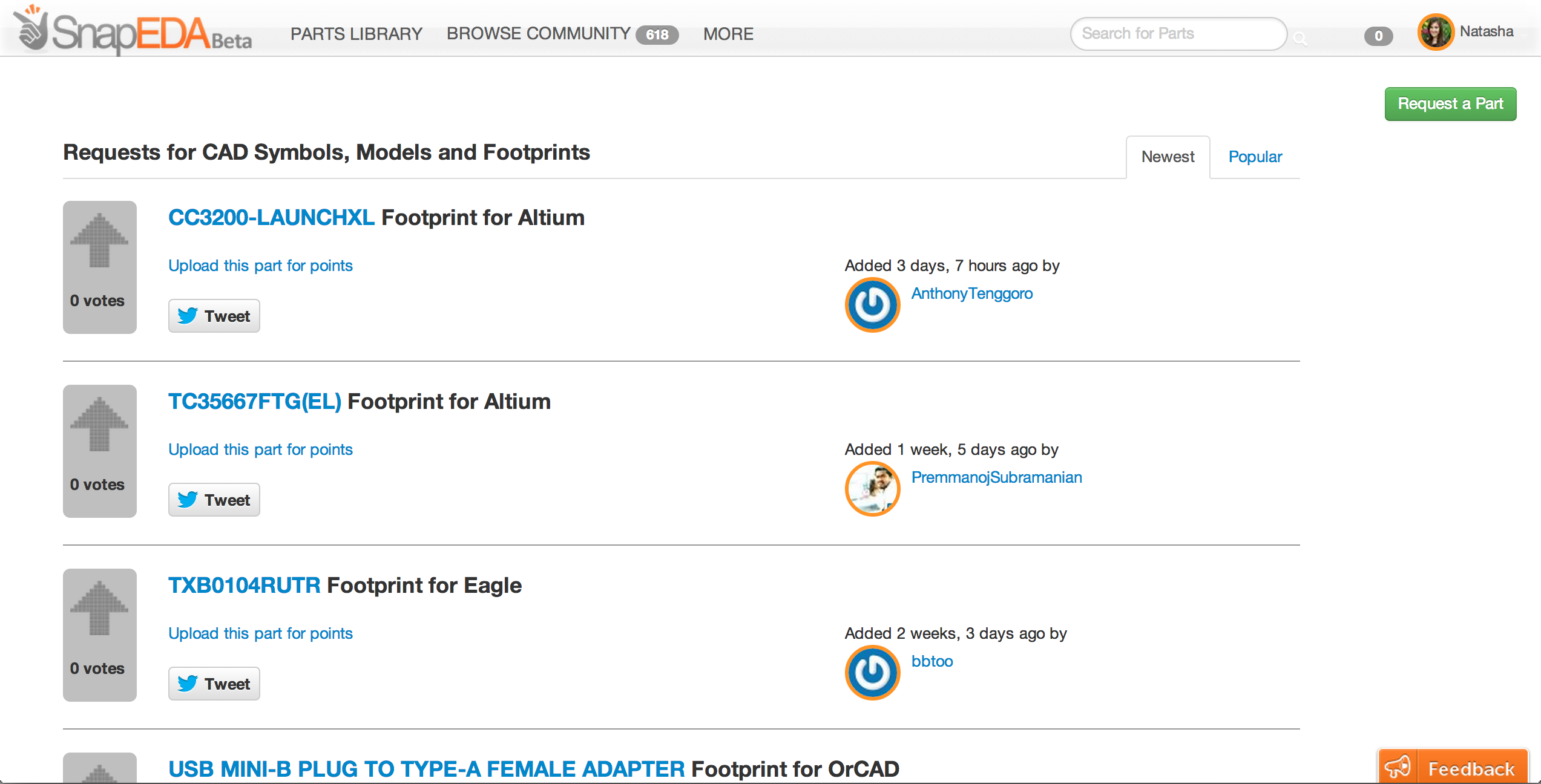The height and width of the screenshot is (784, 1541).
Task: Open Browse Community menu
Action: [539, 34]
